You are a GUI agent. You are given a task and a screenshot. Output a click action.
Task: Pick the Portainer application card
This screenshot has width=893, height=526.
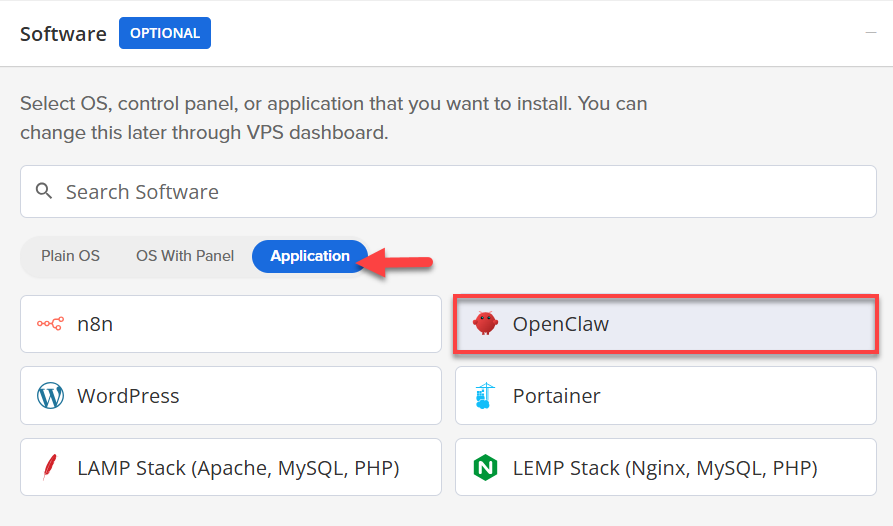(x=666, y=396)
